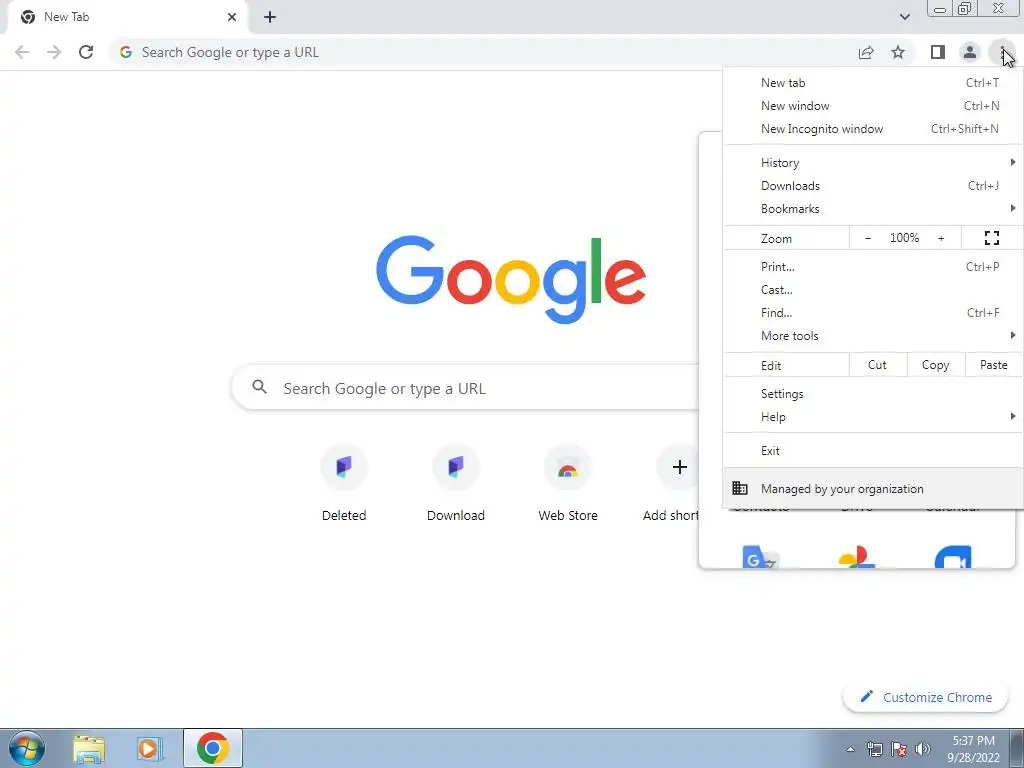Choose Exit from menu

click(x=873, y=451)
